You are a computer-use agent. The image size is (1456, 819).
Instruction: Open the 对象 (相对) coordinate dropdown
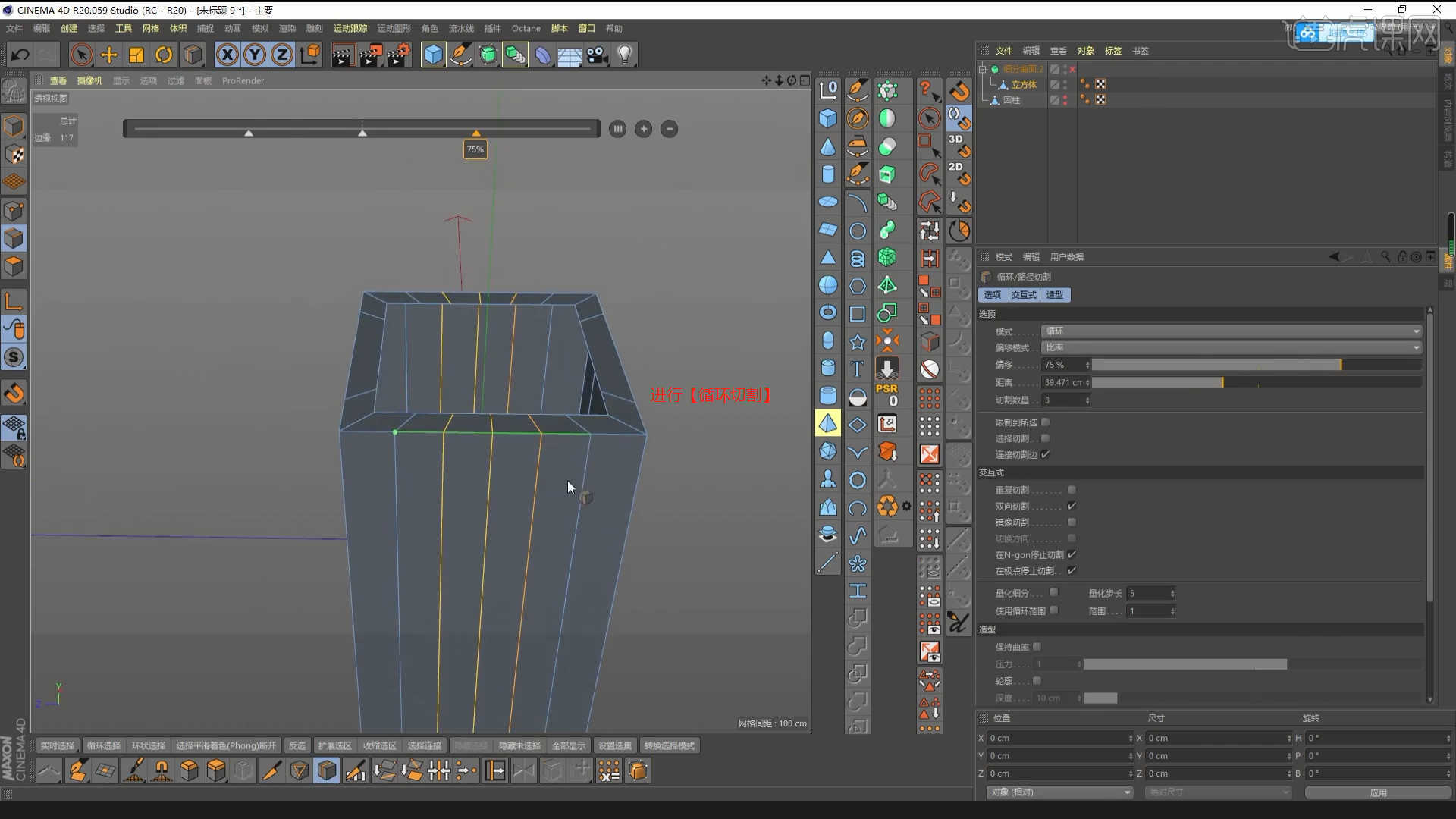tap(1059, 792)
